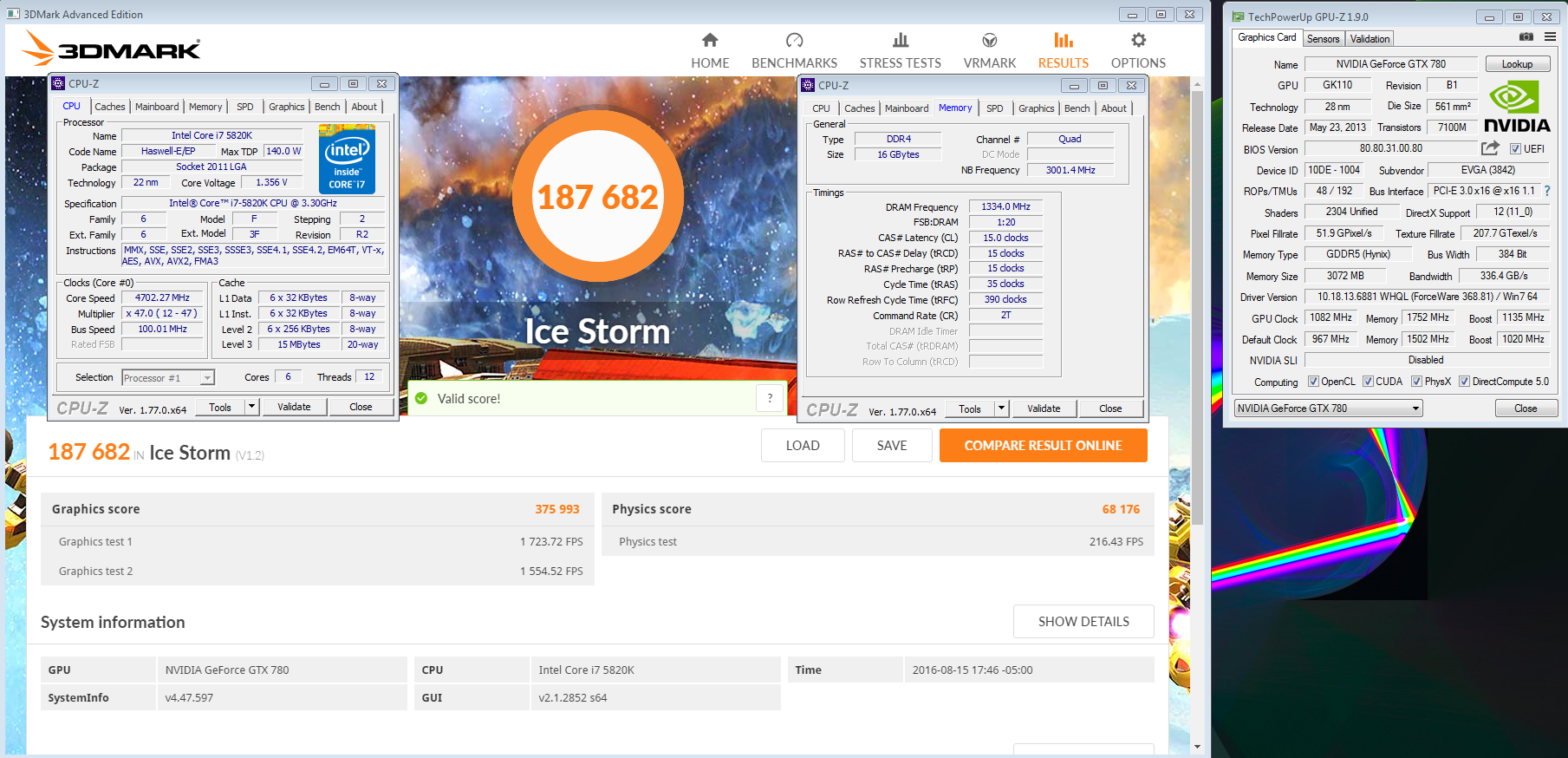Open the NVIDIA GeForce GTX 780 GPU selector
The height and width of the screenshot is (758, 1568).
[x=1329, y=408]
